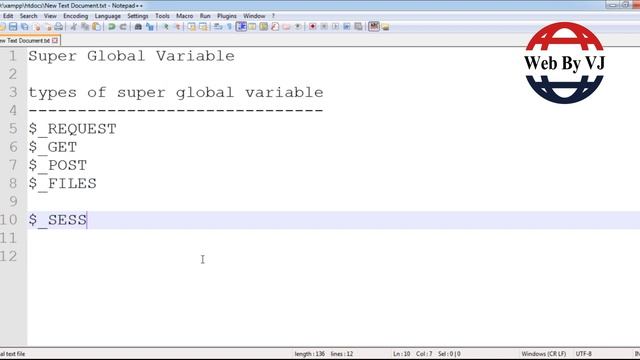Open the View menu
640x360 pixels.
50,16
